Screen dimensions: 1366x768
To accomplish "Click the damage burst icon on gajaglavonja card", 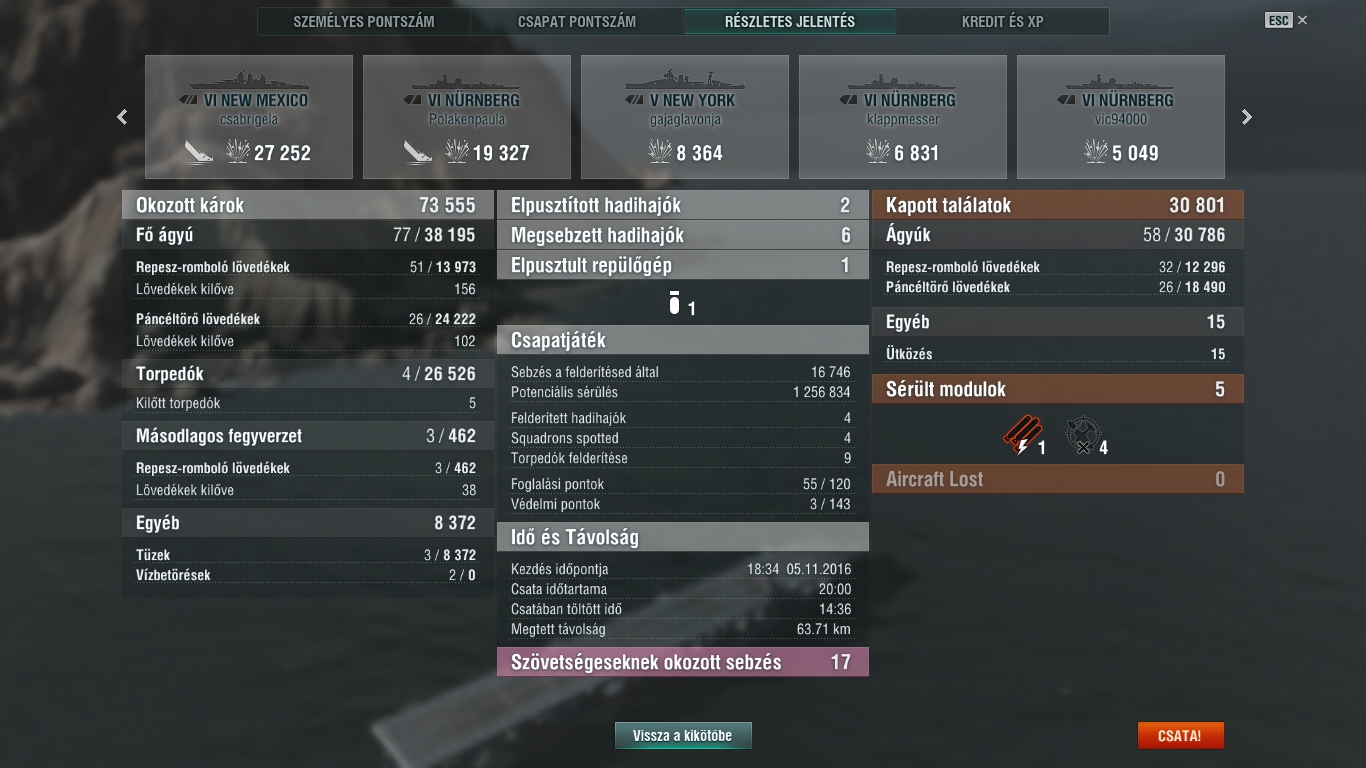I will (x=660, y=152).
